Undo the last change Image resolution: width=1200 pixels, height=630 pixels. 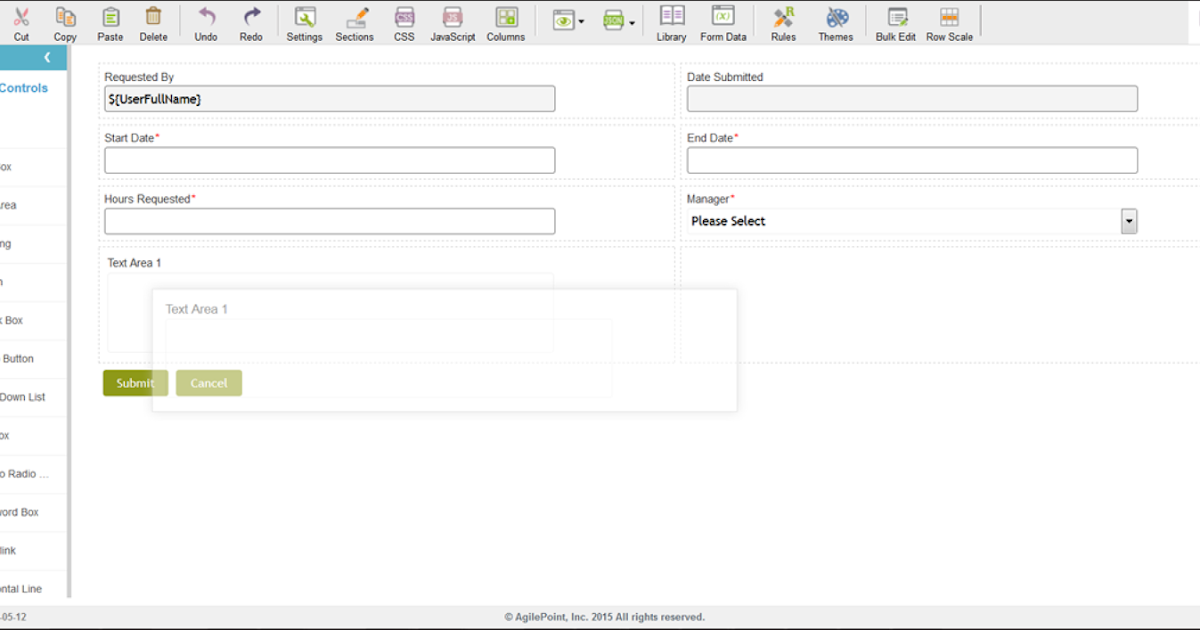tap(205, 22)
